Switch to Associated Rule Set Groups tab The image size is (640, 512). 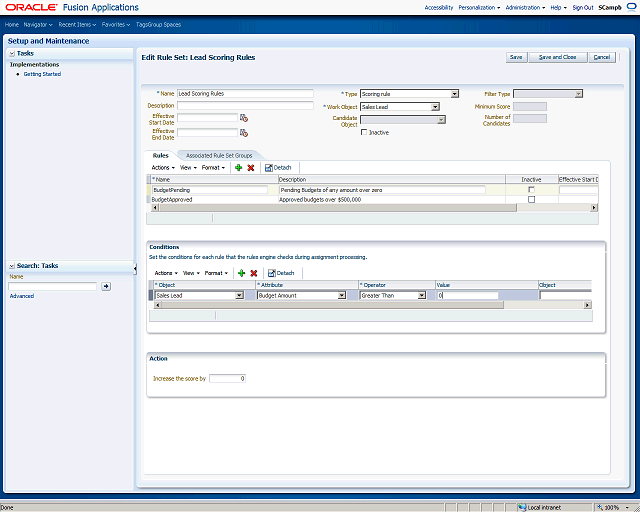point(219,156)
